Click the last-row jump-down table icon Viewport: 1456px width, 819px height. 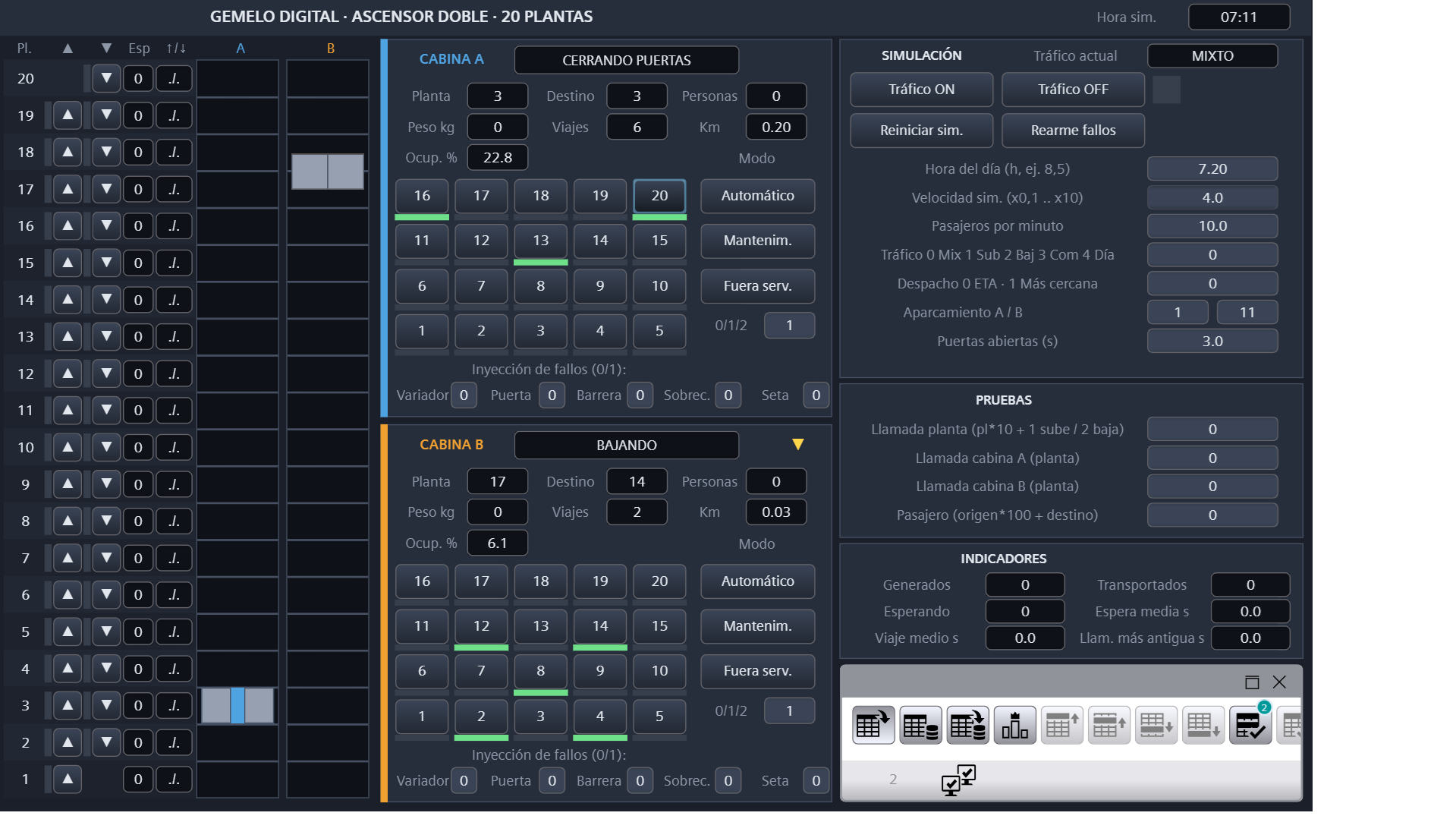point(1203,726)
